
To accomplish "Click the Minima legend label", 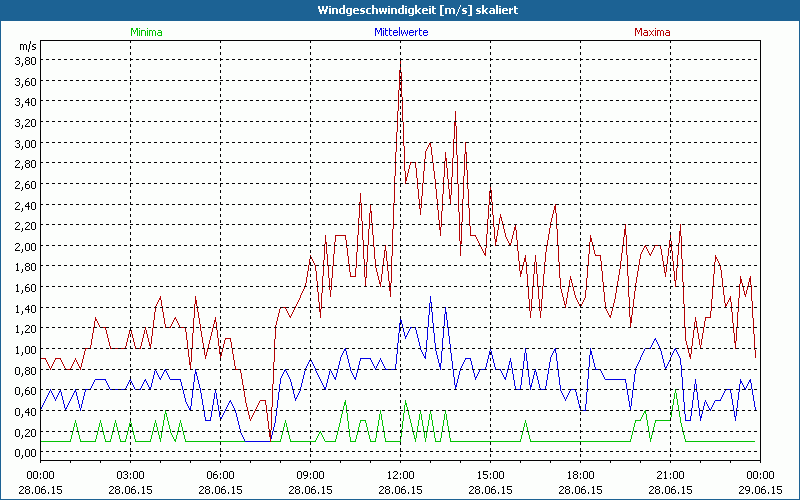I will pyautogui.click(x=145, y=32).
